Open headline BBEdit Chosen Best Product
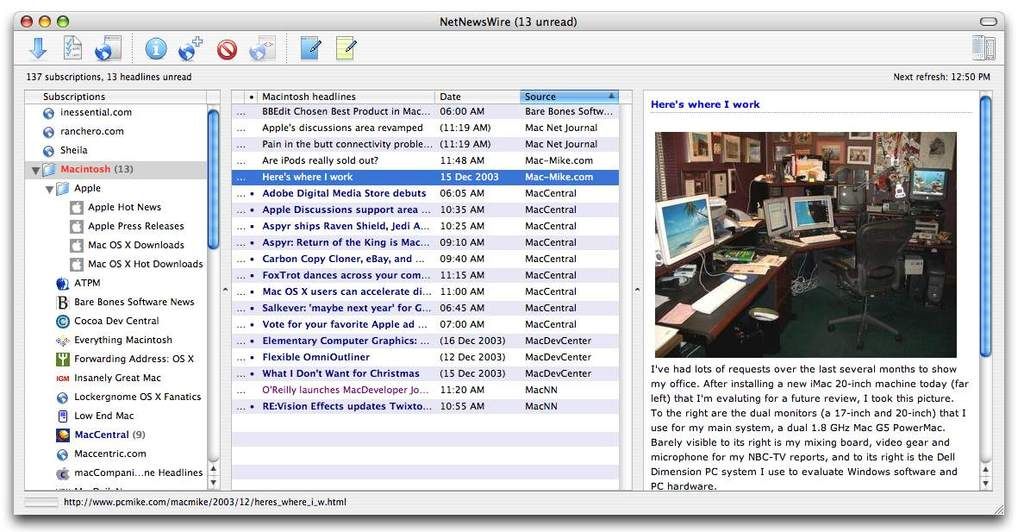Image resolution: width=1024 pixels, height=532 pixels. point(346,112)
